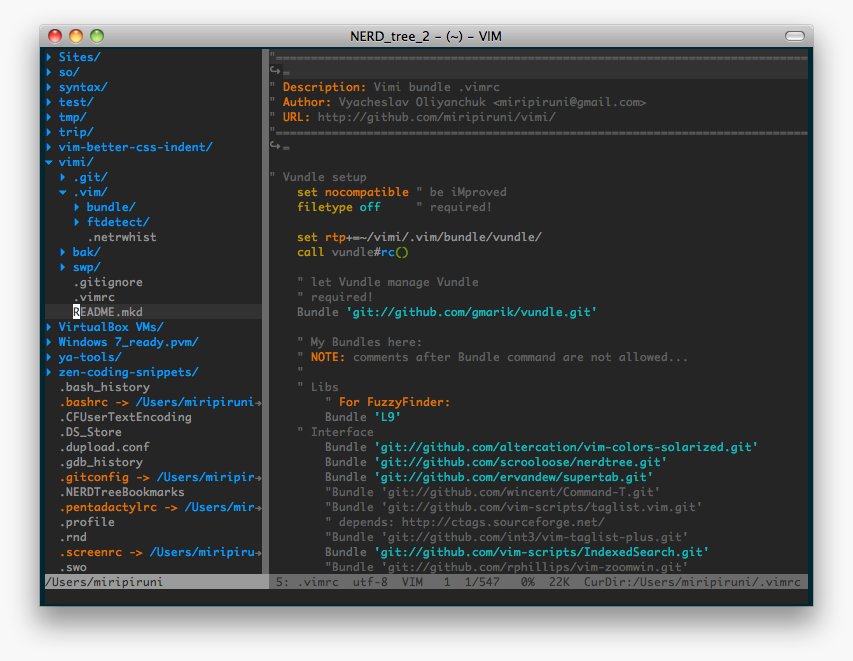The image size is (853, 661).
Task: Select the .NERDTreeBookmarks file
Action: pyautogui.click(x=122, y=492)
